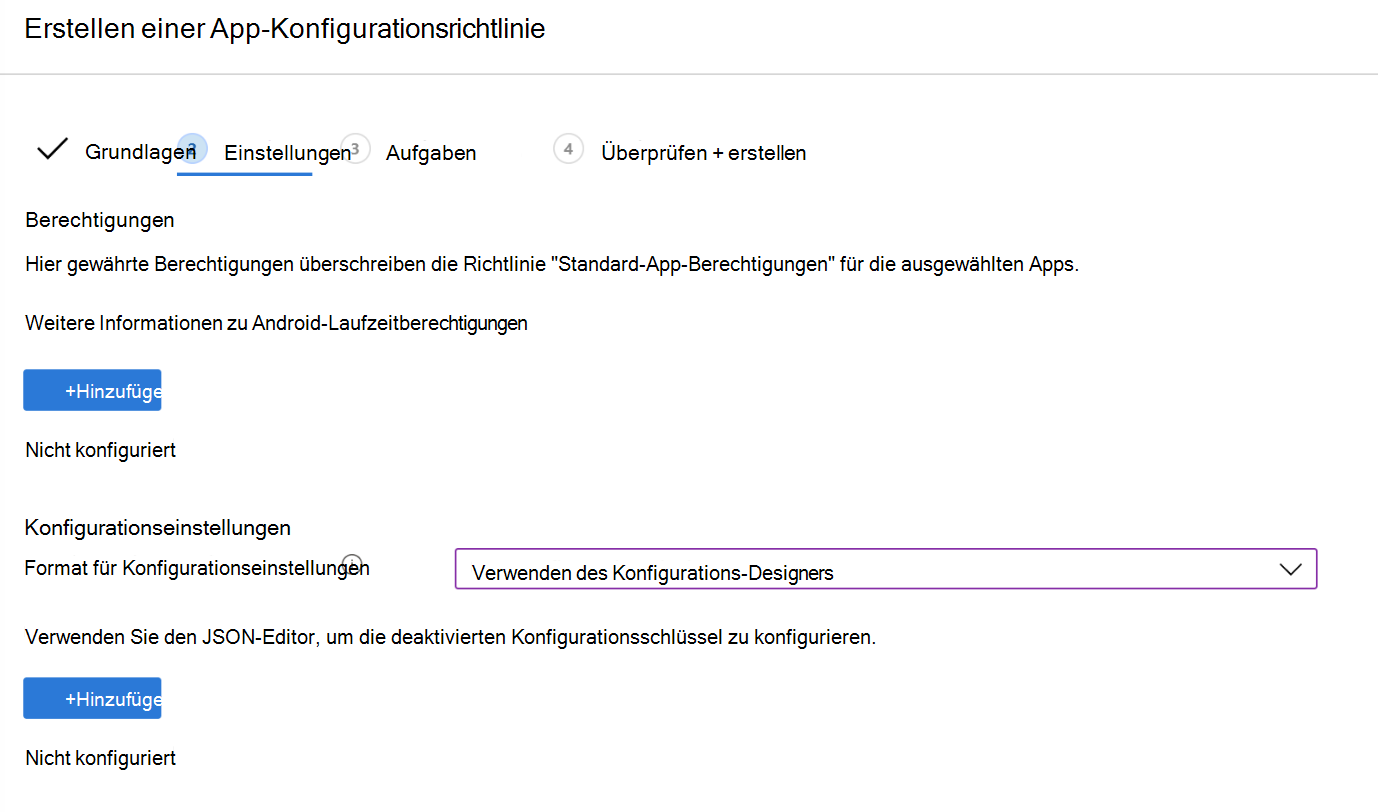
Task: Add a permission under Berechtigungen
Action: (92, 390)
